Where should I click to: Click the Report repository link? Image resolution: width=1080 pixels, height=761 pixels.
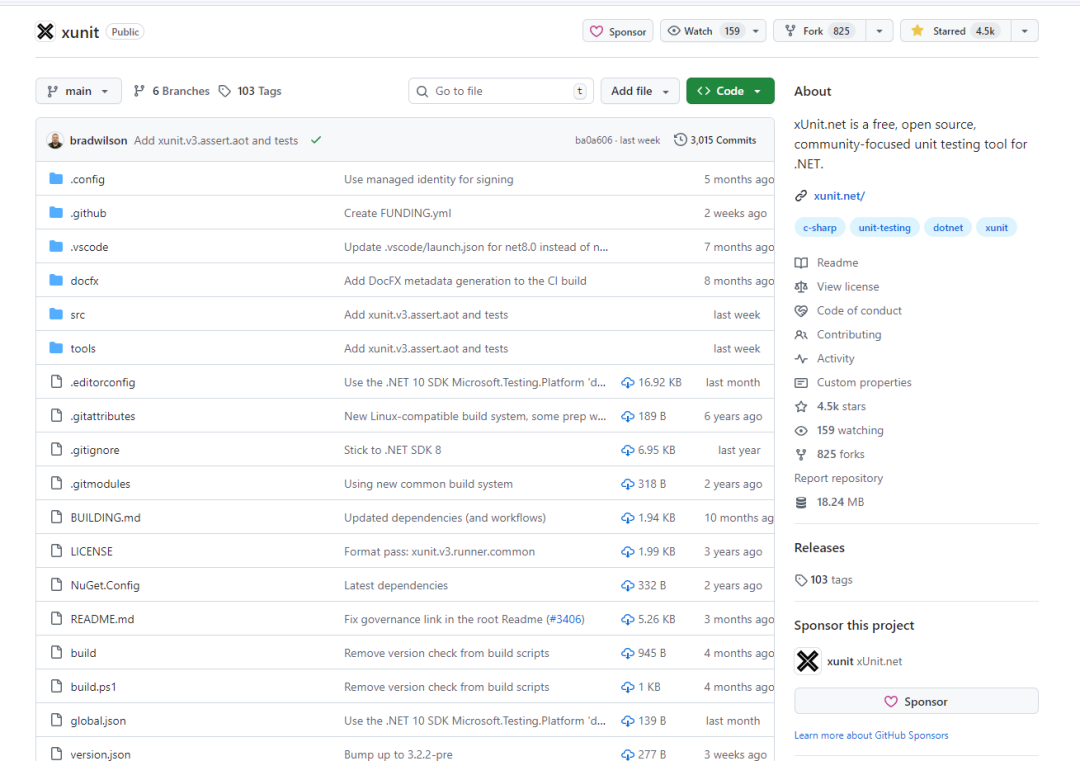838,478
